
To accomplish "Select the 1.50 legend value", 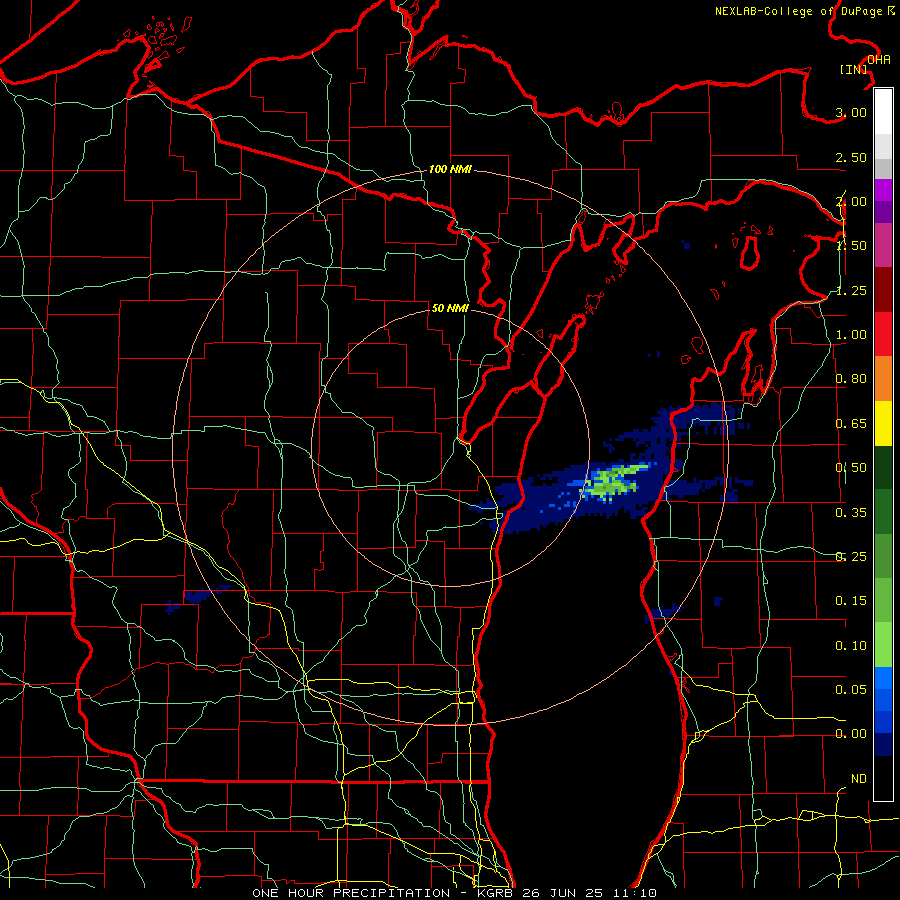I will coord(851,246).
